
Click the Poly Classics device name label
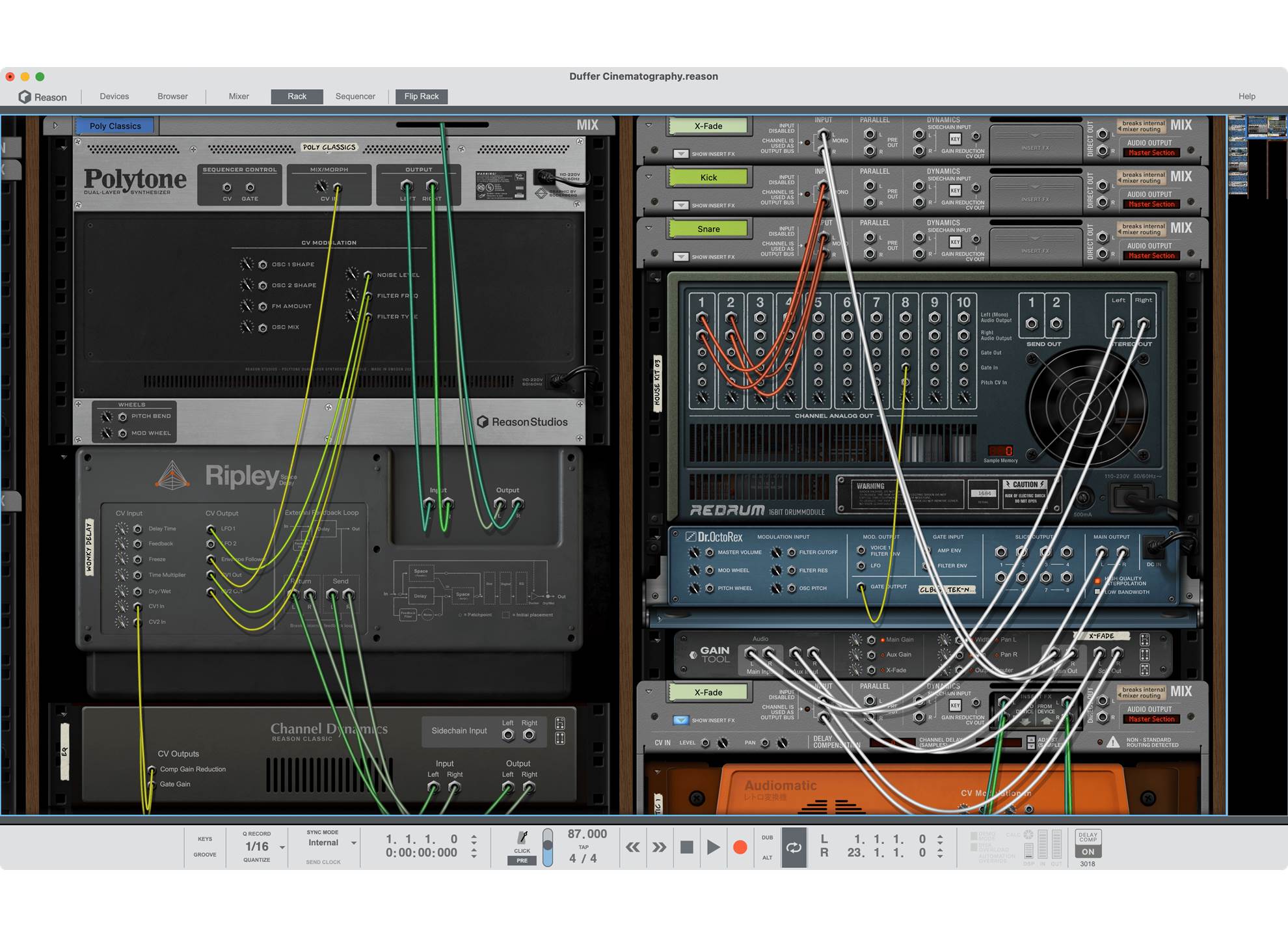(115, 126)
